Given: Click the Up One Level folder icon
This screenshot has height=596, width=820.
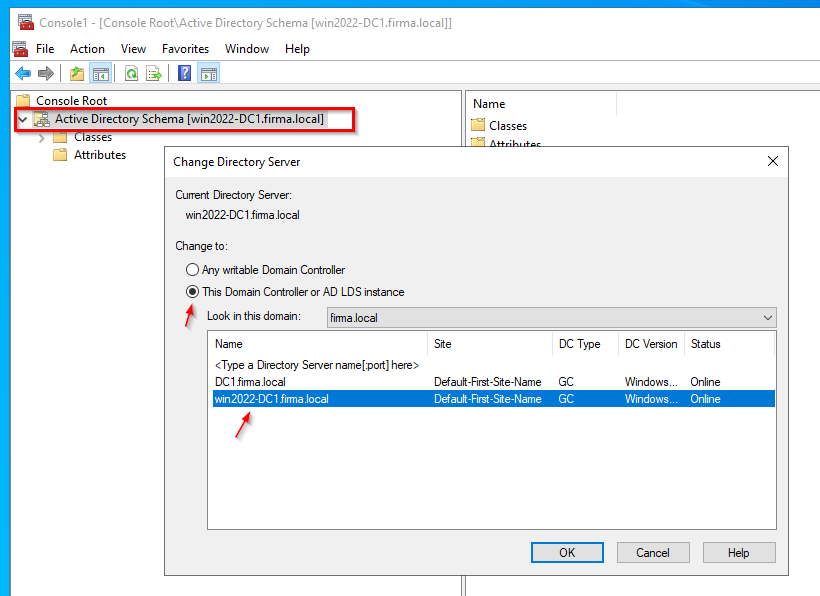Looking at the screenshot, I should tap(77, 73).
